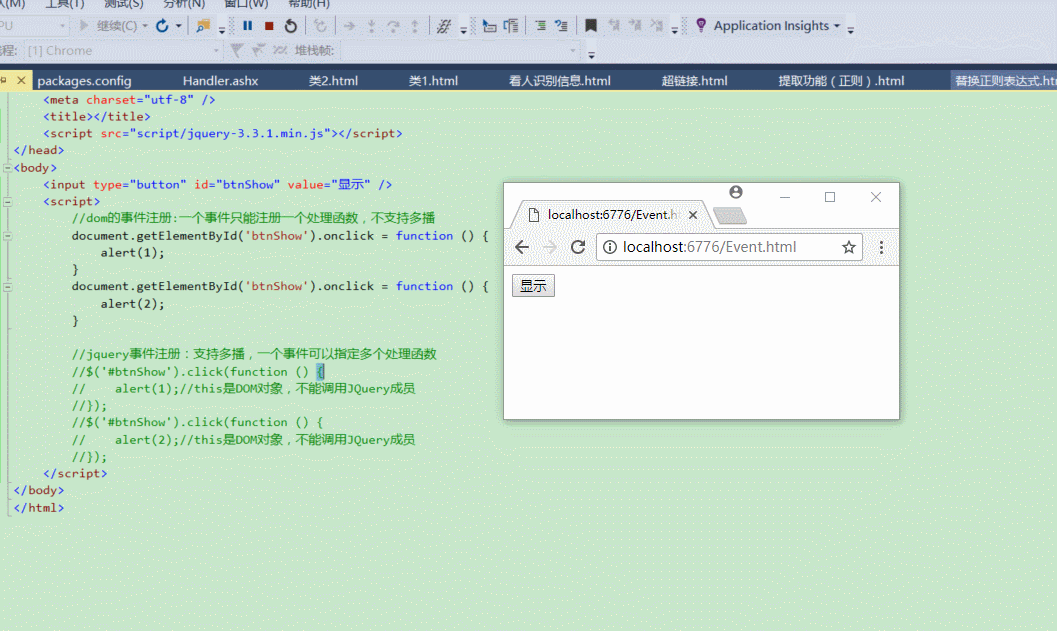Click the hatched code-map toolbar icon
The height and width of the screenshot is (631, 1057).
point(444,26)
